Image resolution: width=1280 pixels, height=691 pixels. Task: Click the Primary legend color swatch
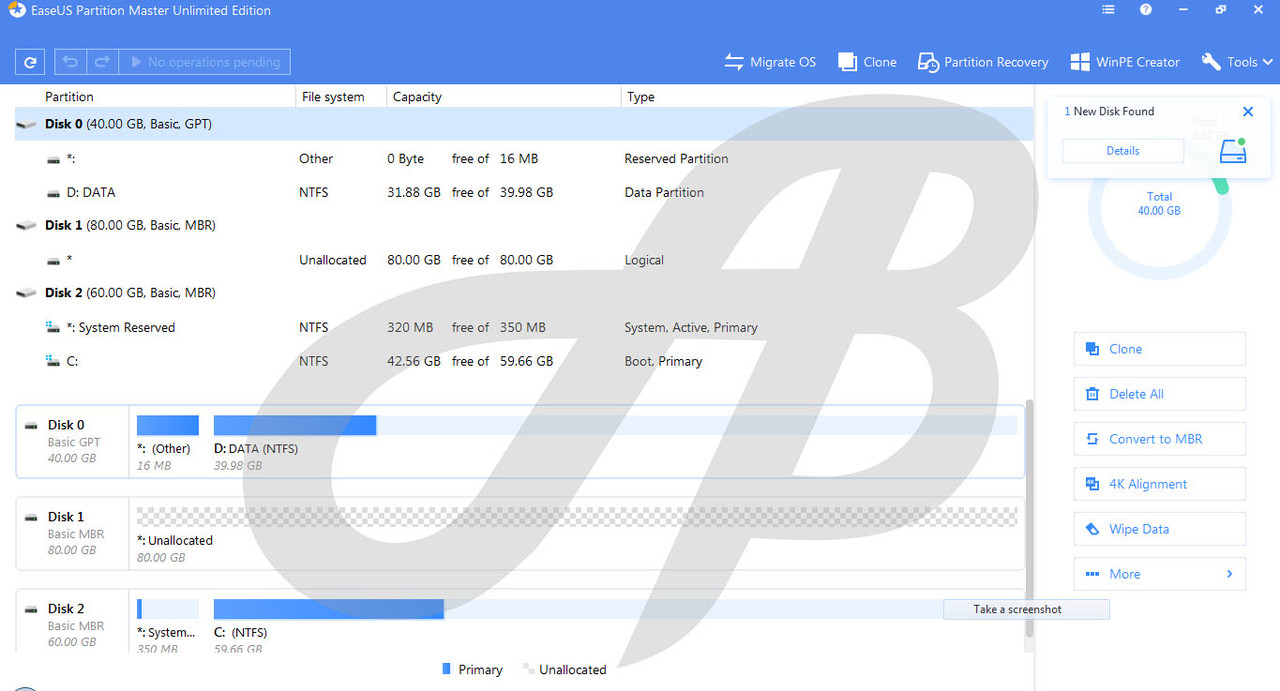[x=446, y=669]
